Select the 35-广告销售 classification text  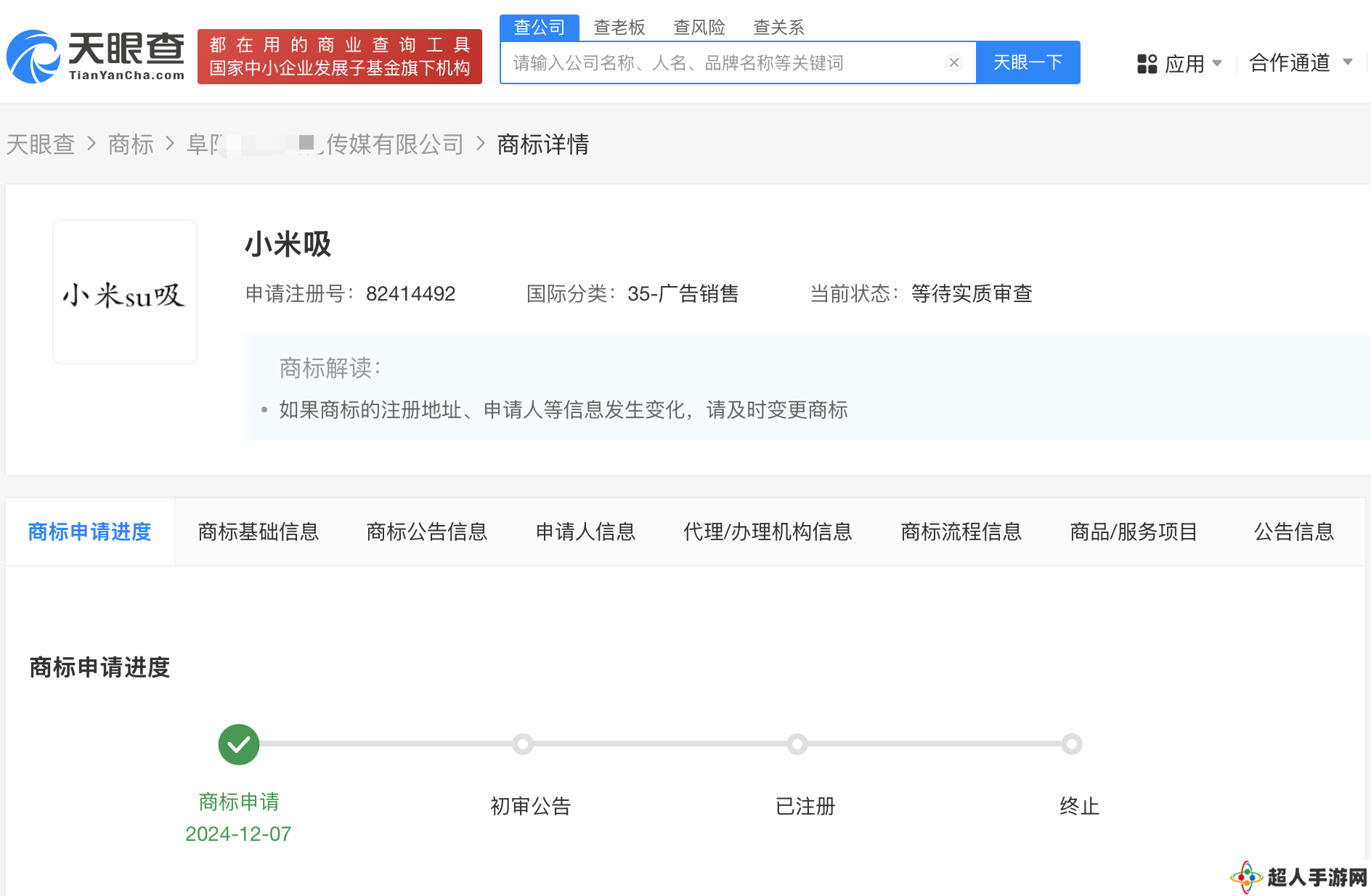pos(683,293)
